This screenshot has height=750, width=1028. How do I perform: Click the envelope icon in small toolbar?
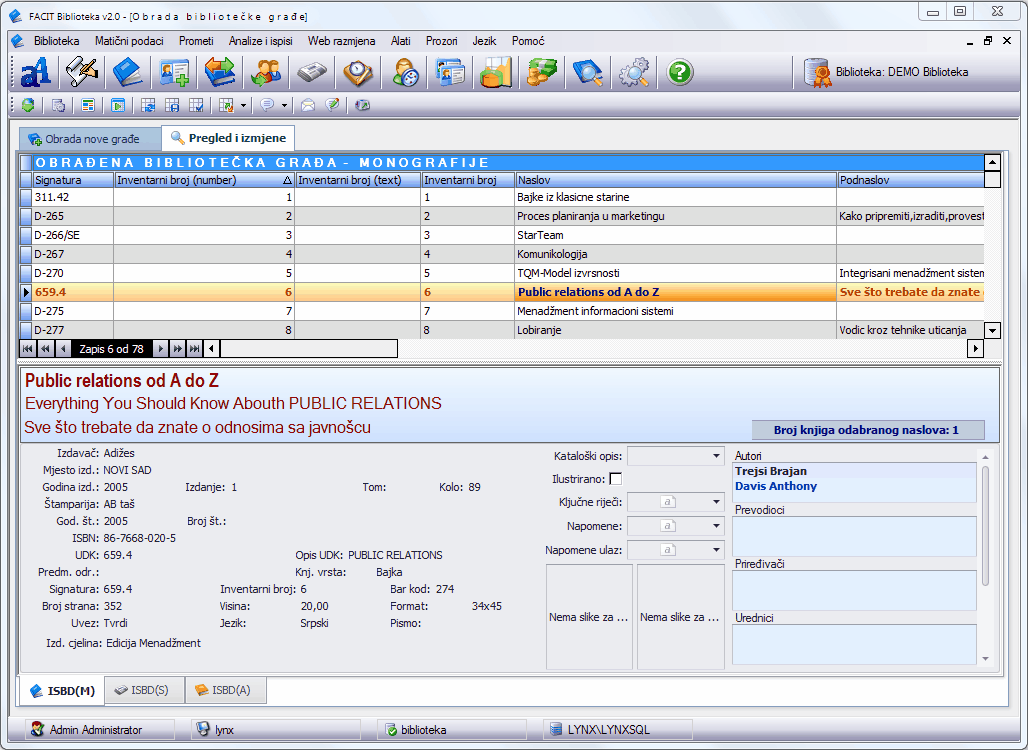tap(308, 105)
